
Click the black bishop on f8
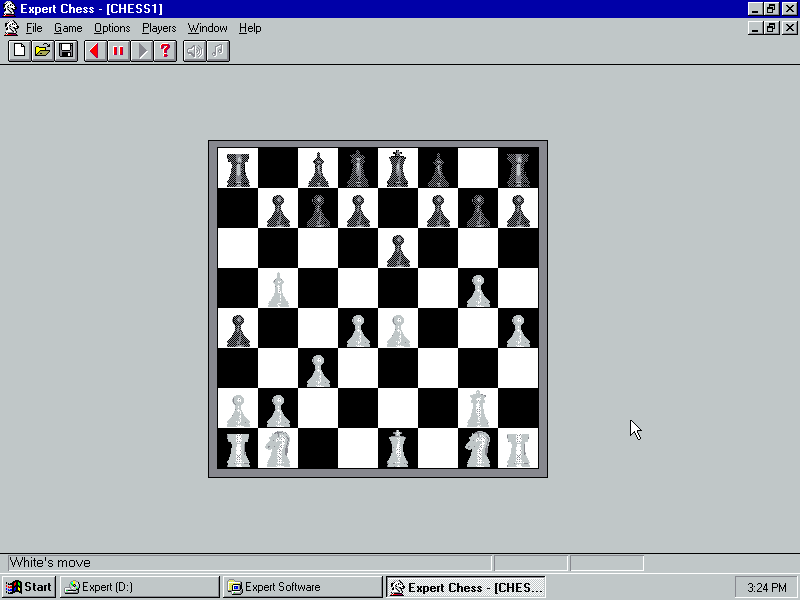(438, 169)
